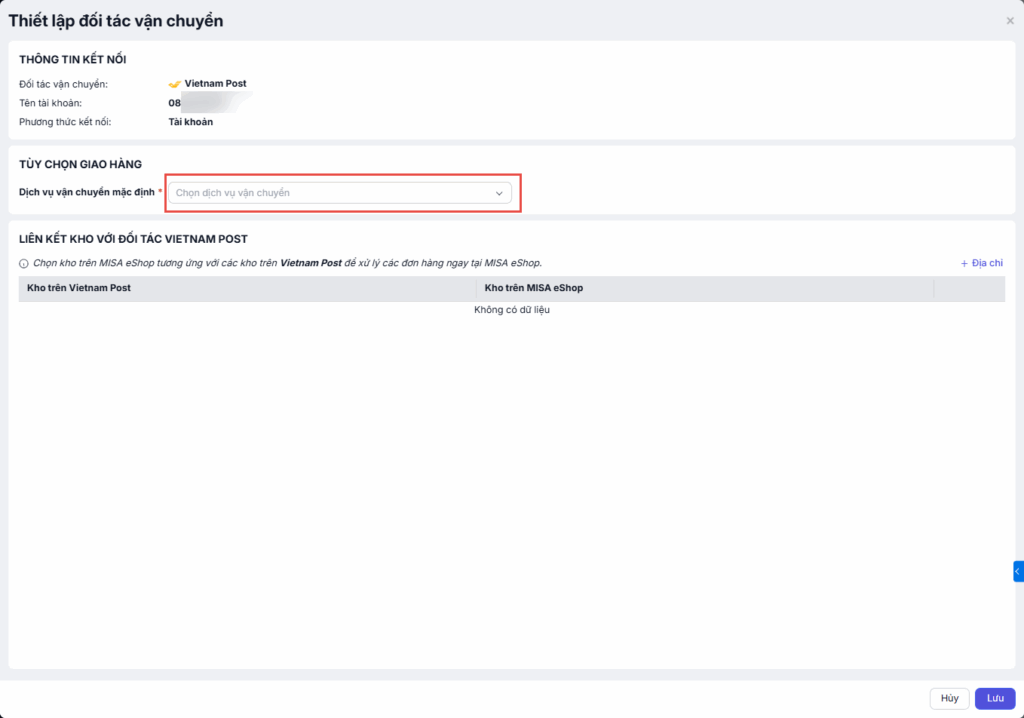
Task: Open the Chọn dịch vụ vận chuyển dropdown
Action: coord(330,193)
